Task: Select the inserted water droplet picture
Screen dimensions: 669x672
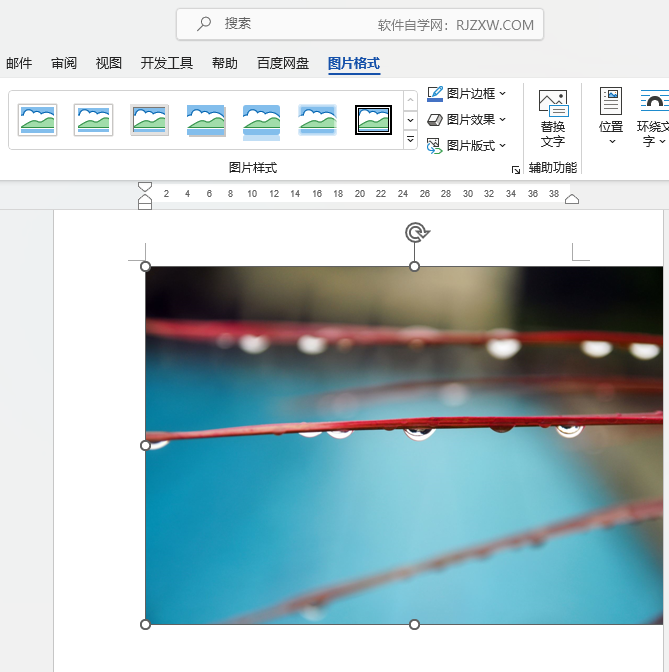Action: 404,445
